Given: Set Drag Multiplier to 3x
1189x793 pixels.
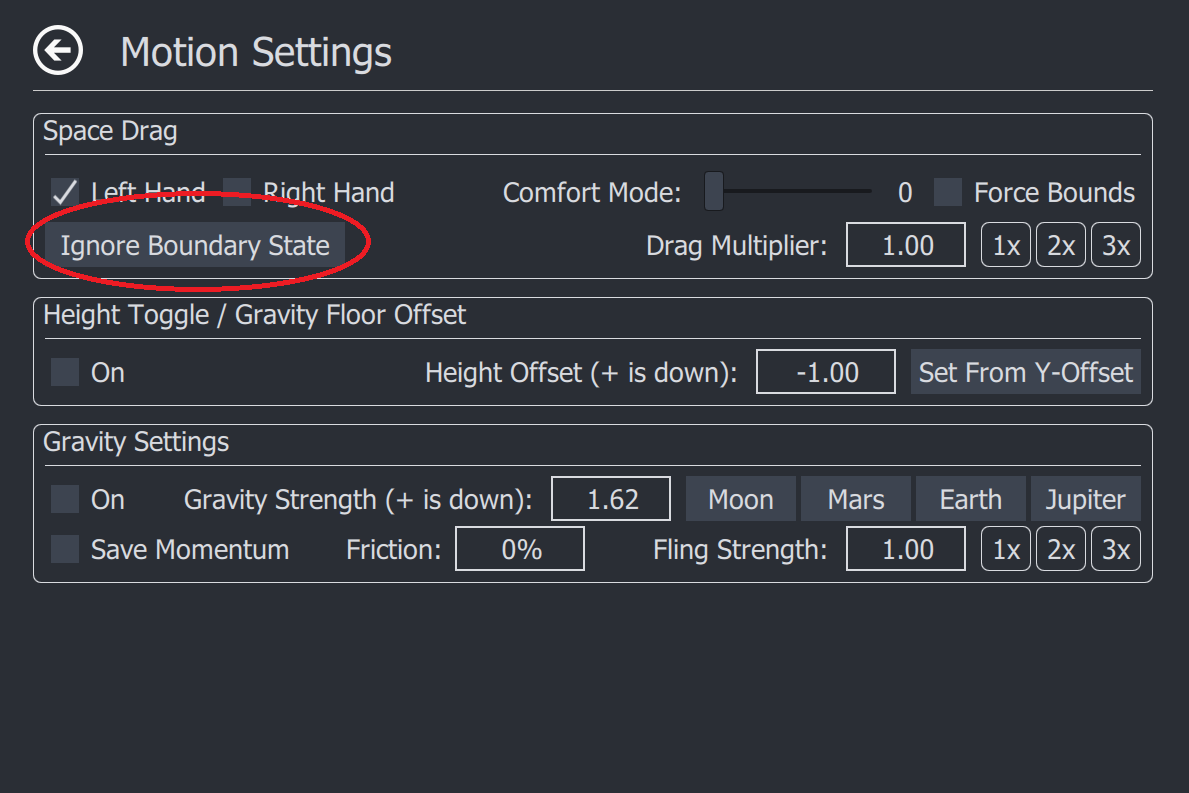Looking at the screenshot, I should 1115,245.
